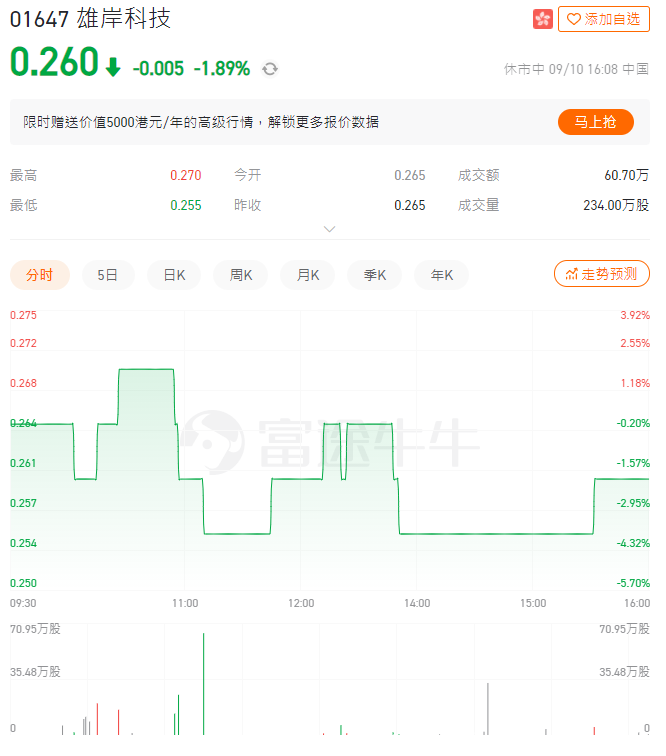The height and width of the screenshot is (756, 666).
Task: Select the 年K yearly chart tab
Action: [x=441, y=275]
